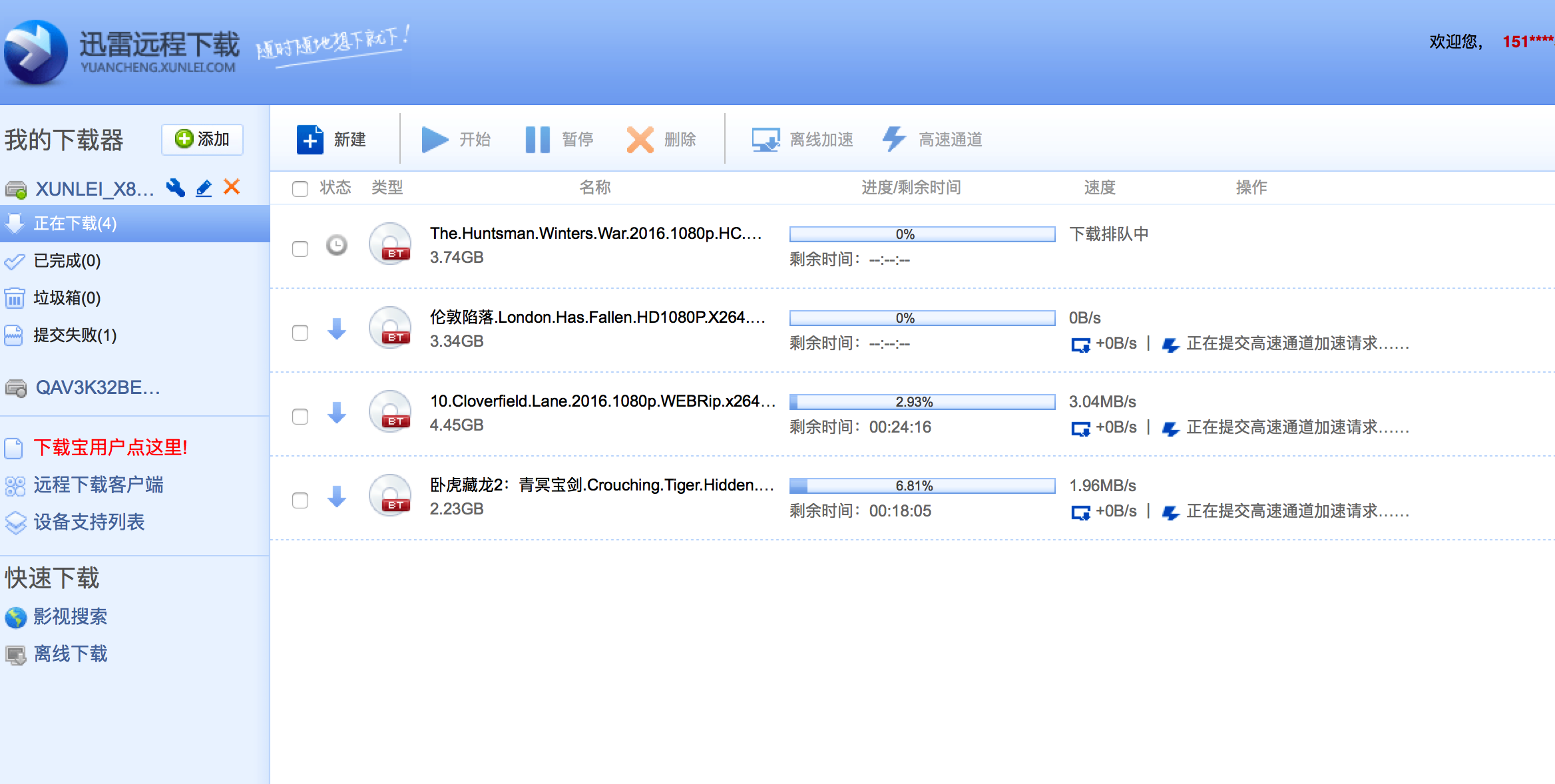Click downloading arrow icon for London Has Fallen
The height and width of the screenshot is (784, 1555).
[337, 329]
